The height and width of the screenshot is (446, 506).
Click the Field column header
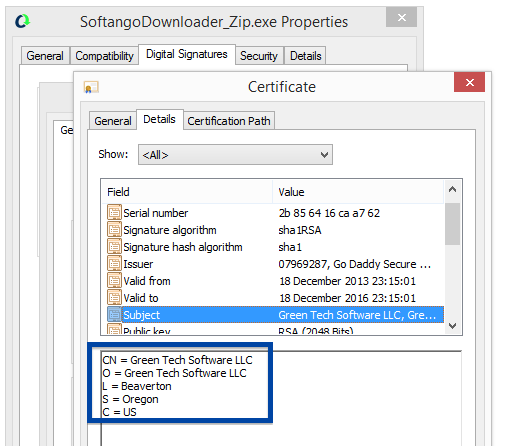(x=187, y=192)
